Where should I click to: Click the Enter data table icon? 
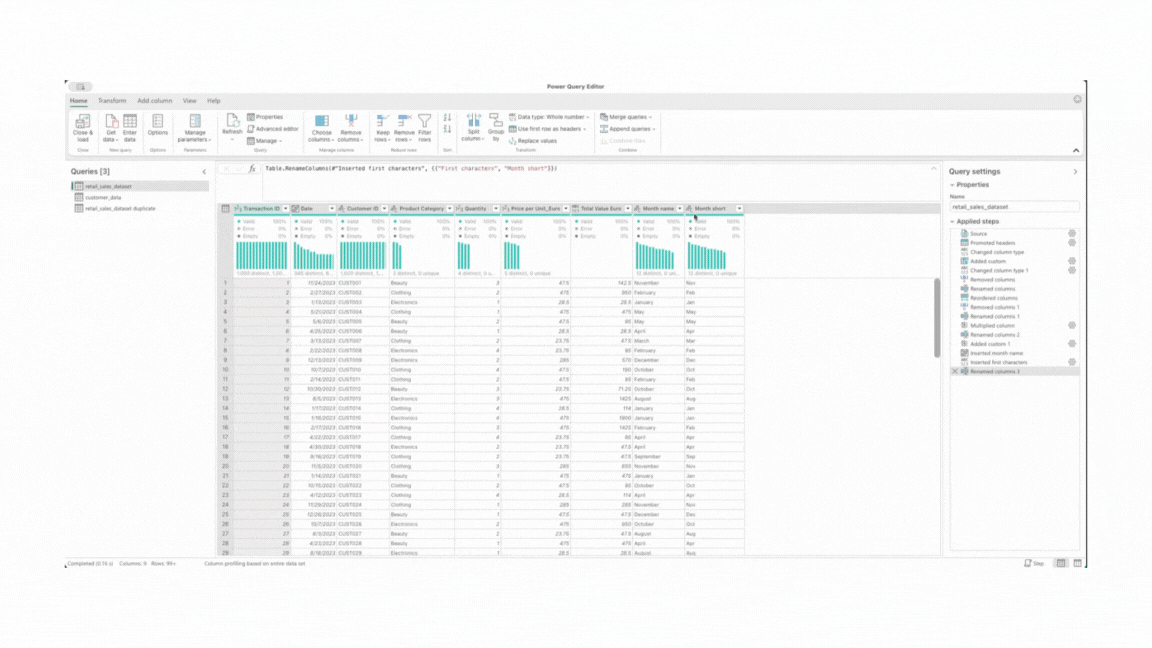[x=130, y=122]
